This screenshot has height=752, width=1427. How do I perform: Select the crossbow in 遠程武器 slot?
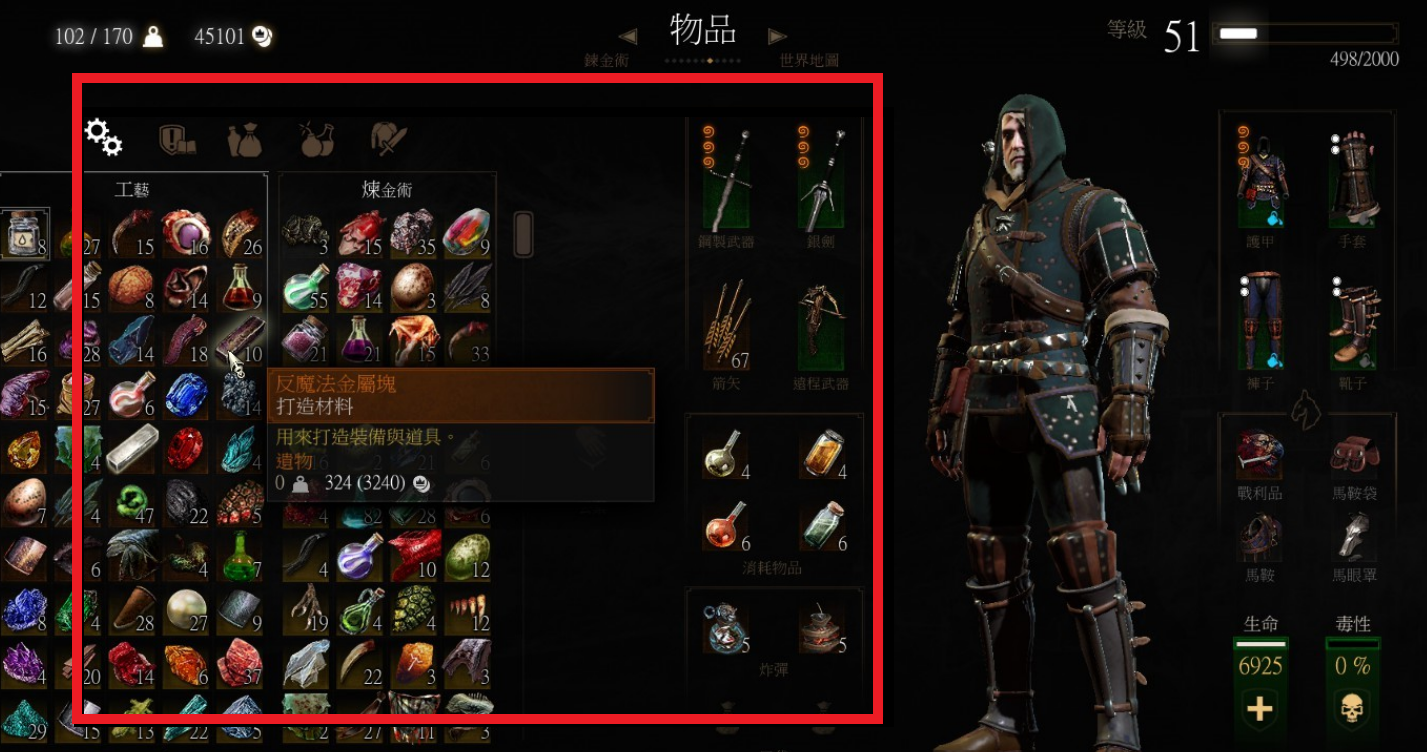click(x=822, y=323)
